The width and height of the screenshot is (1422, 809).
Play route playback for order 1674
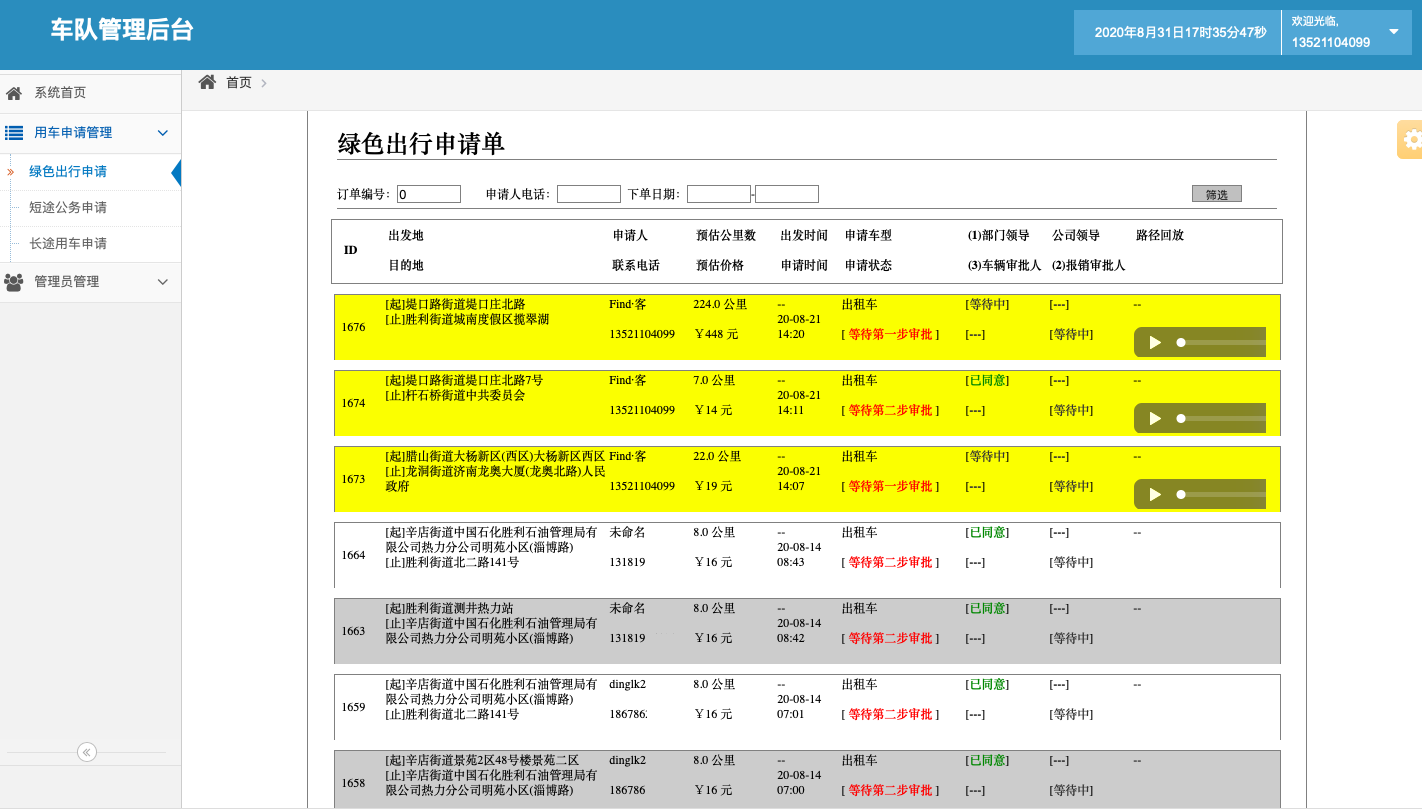[1155, 418]
